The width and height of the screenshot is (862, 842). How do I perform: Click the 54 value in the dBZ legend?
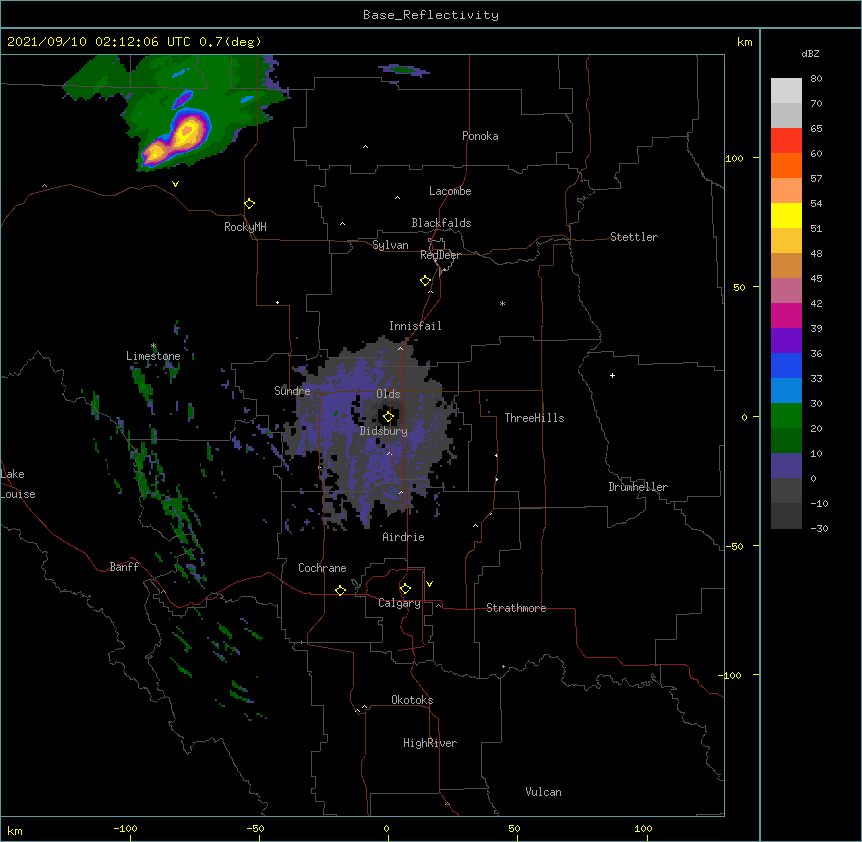click(816, 203)
